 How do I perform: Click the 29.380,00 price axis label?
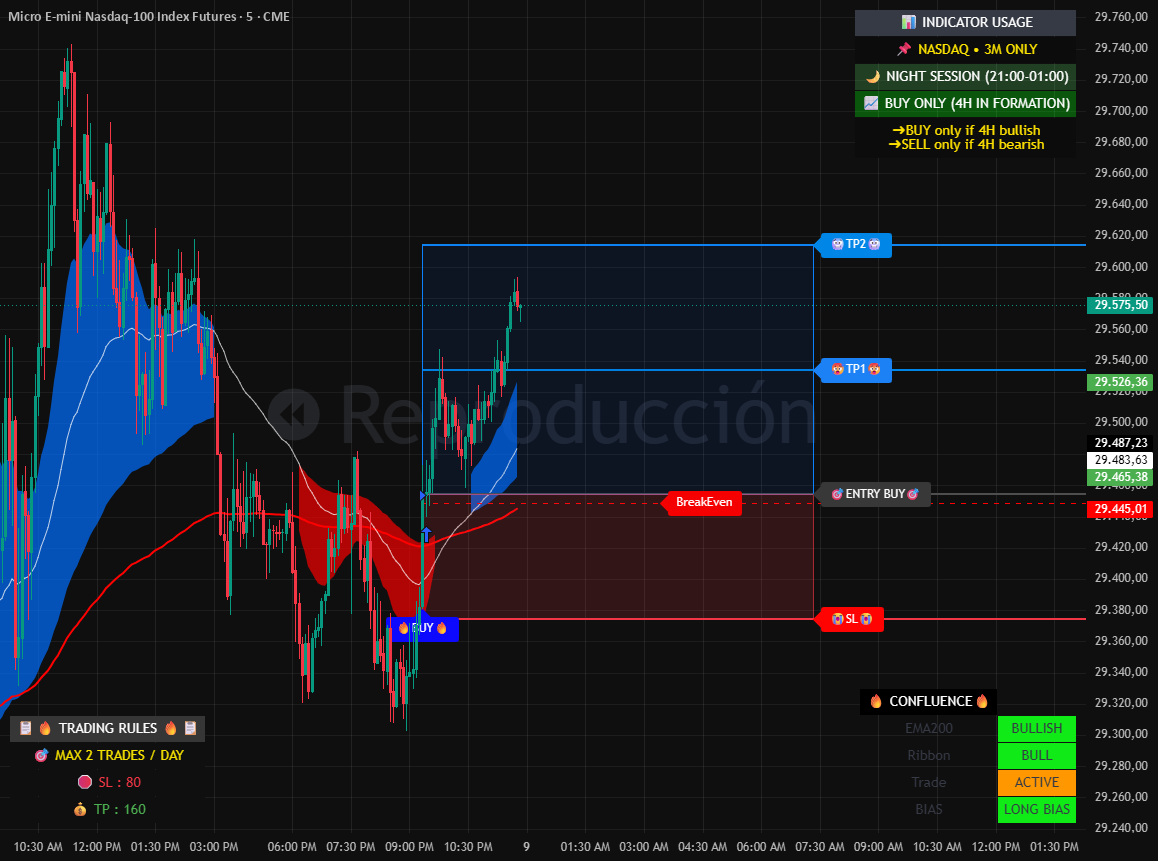[x=1121, y=609]
